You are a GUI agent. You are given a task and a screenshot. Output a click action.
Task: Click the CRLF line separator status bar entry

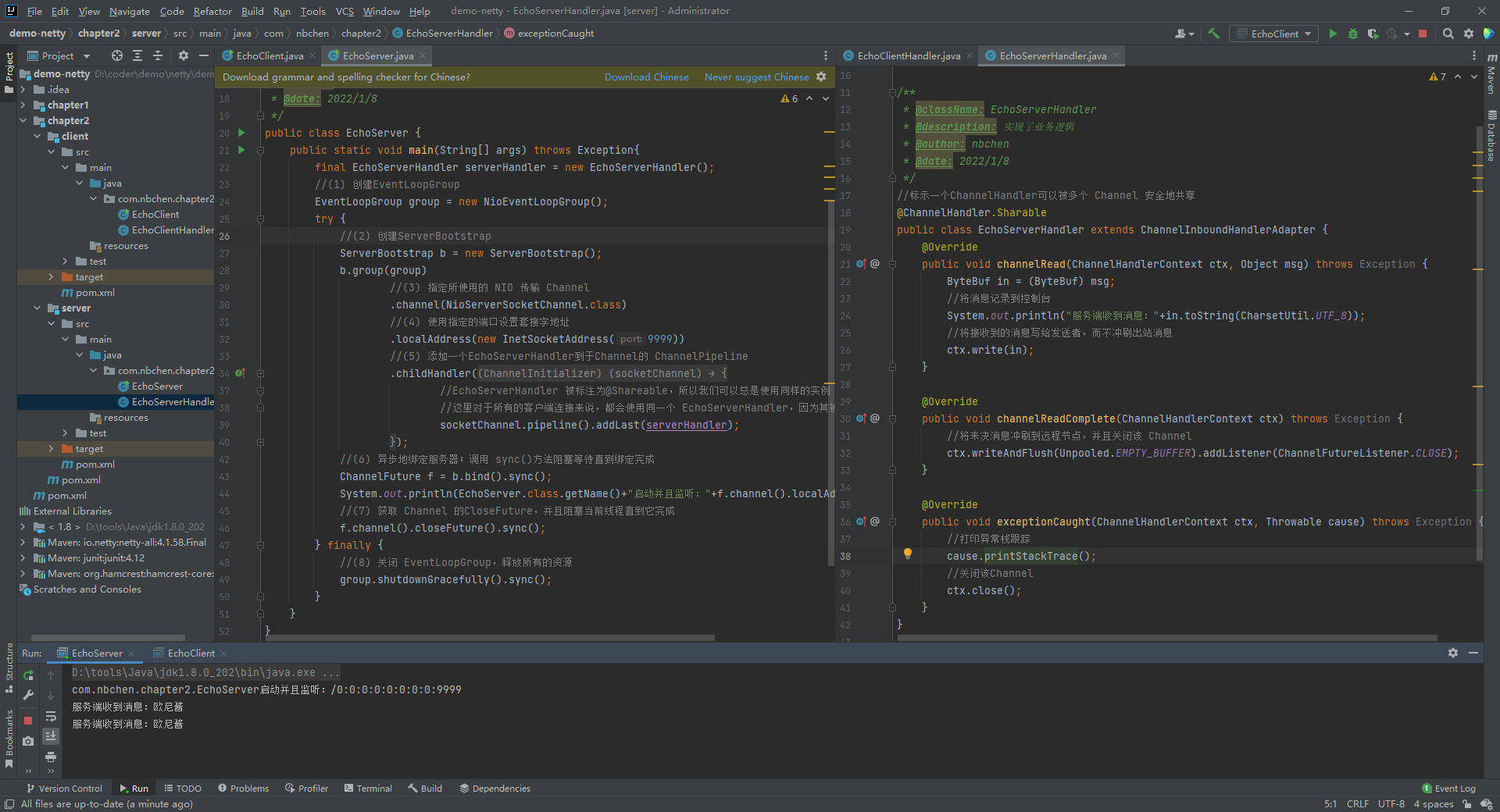click(1357, 804)
